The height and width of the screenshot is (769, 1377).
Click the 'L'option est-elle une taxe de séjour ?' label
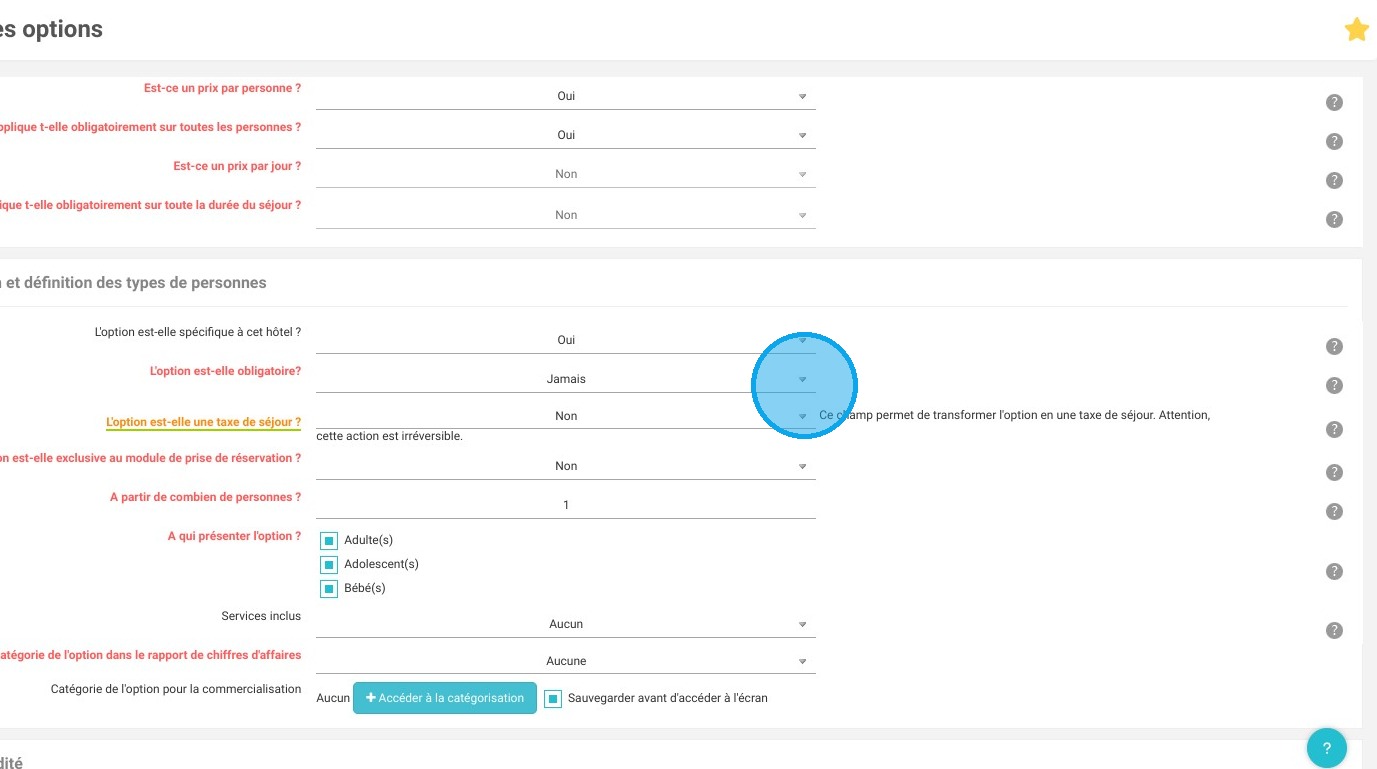[204, 422]
